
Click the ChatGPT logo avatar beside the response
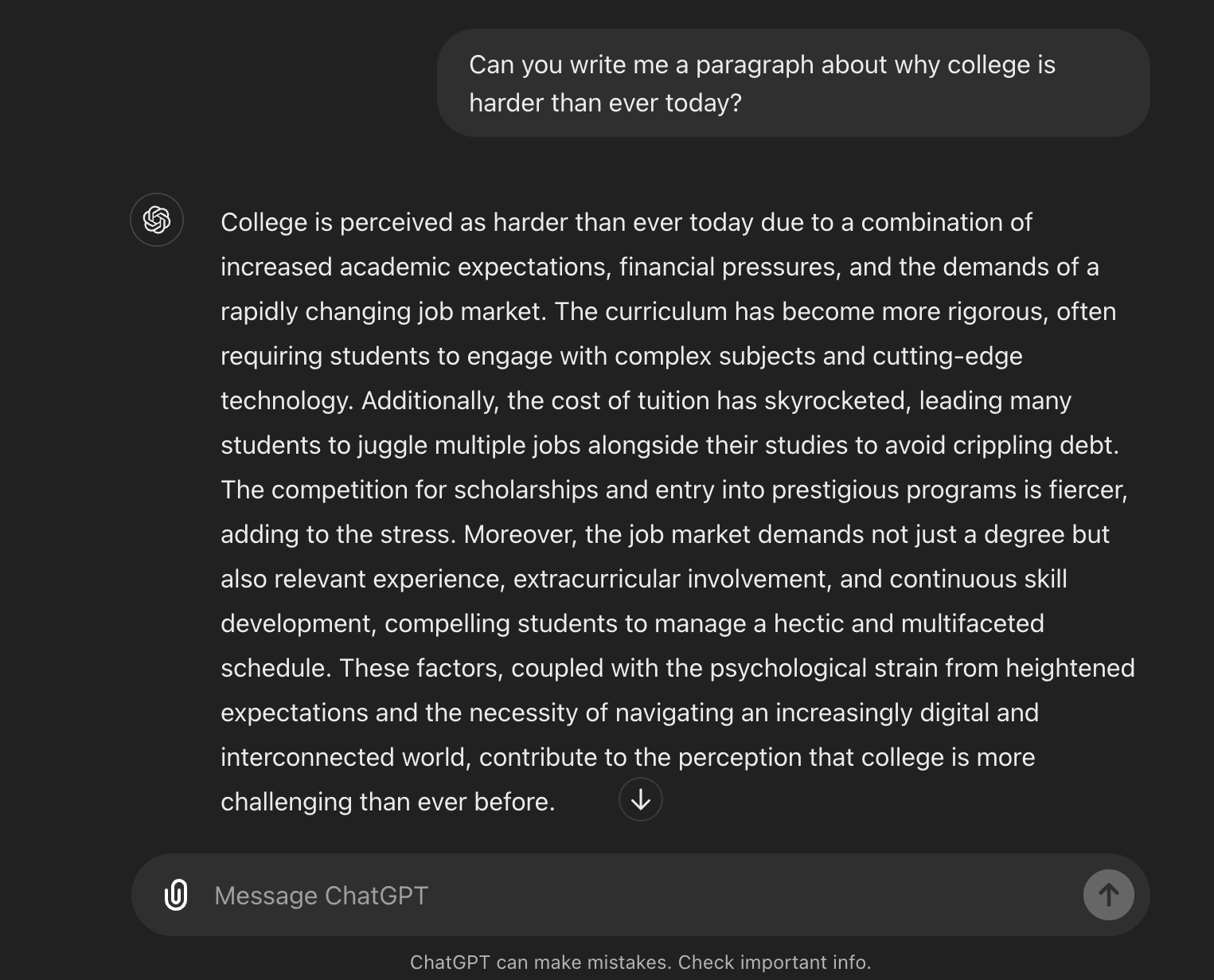click(x=157, y=220)
